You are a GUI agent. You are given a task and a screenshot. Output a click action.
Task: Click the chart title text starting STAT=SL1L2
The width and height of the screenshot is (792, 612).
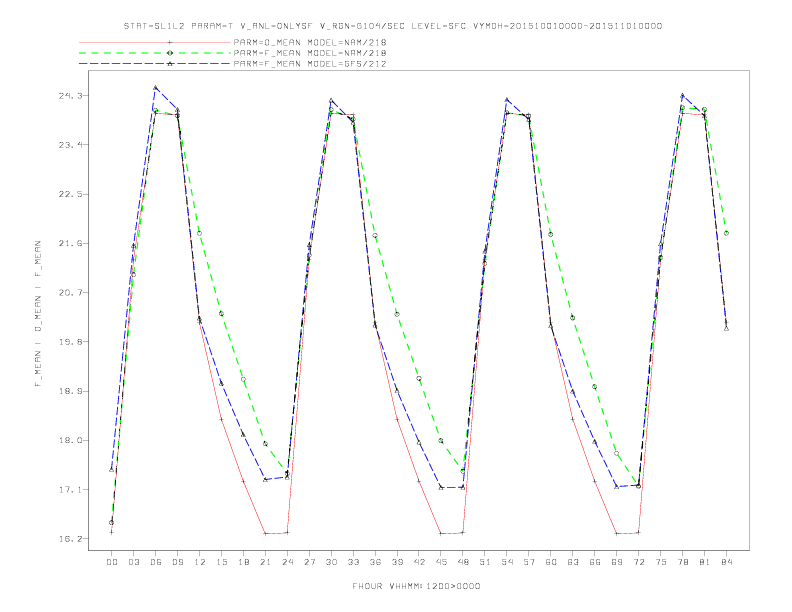coord(393,26)
